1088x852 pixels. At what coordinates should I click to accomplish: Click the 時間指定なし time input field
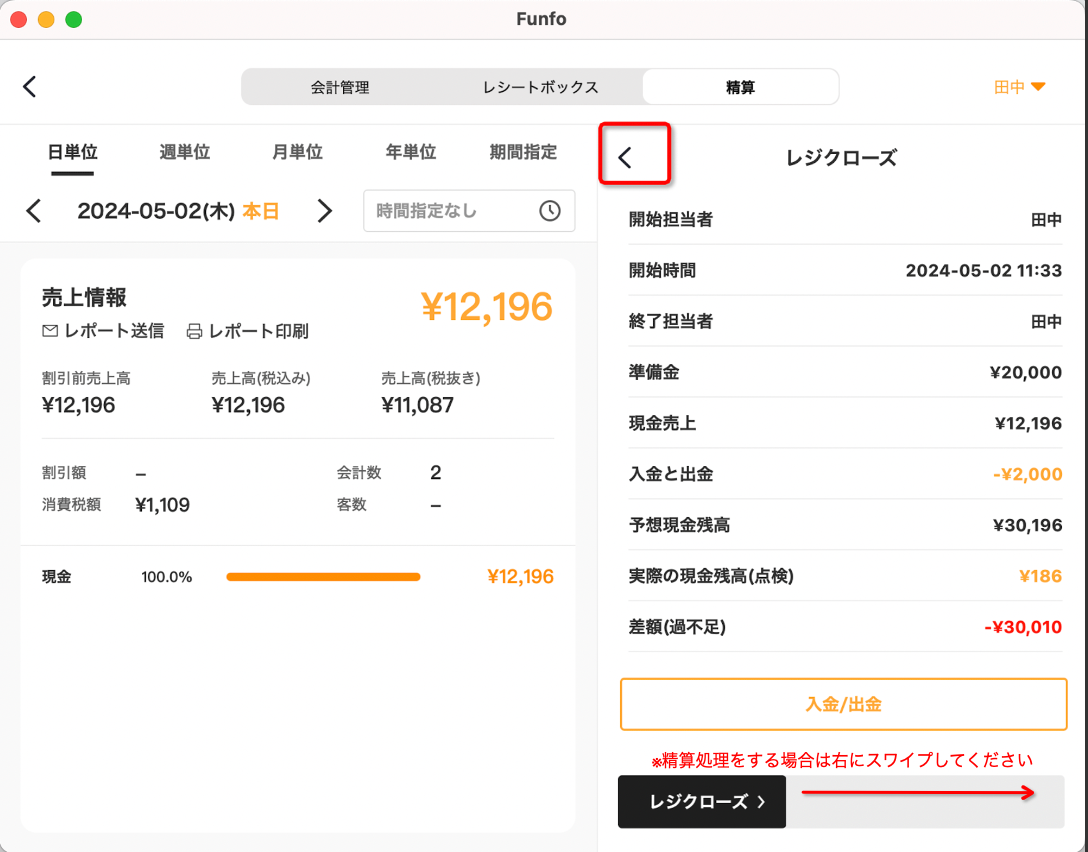[x=469, y=211]
